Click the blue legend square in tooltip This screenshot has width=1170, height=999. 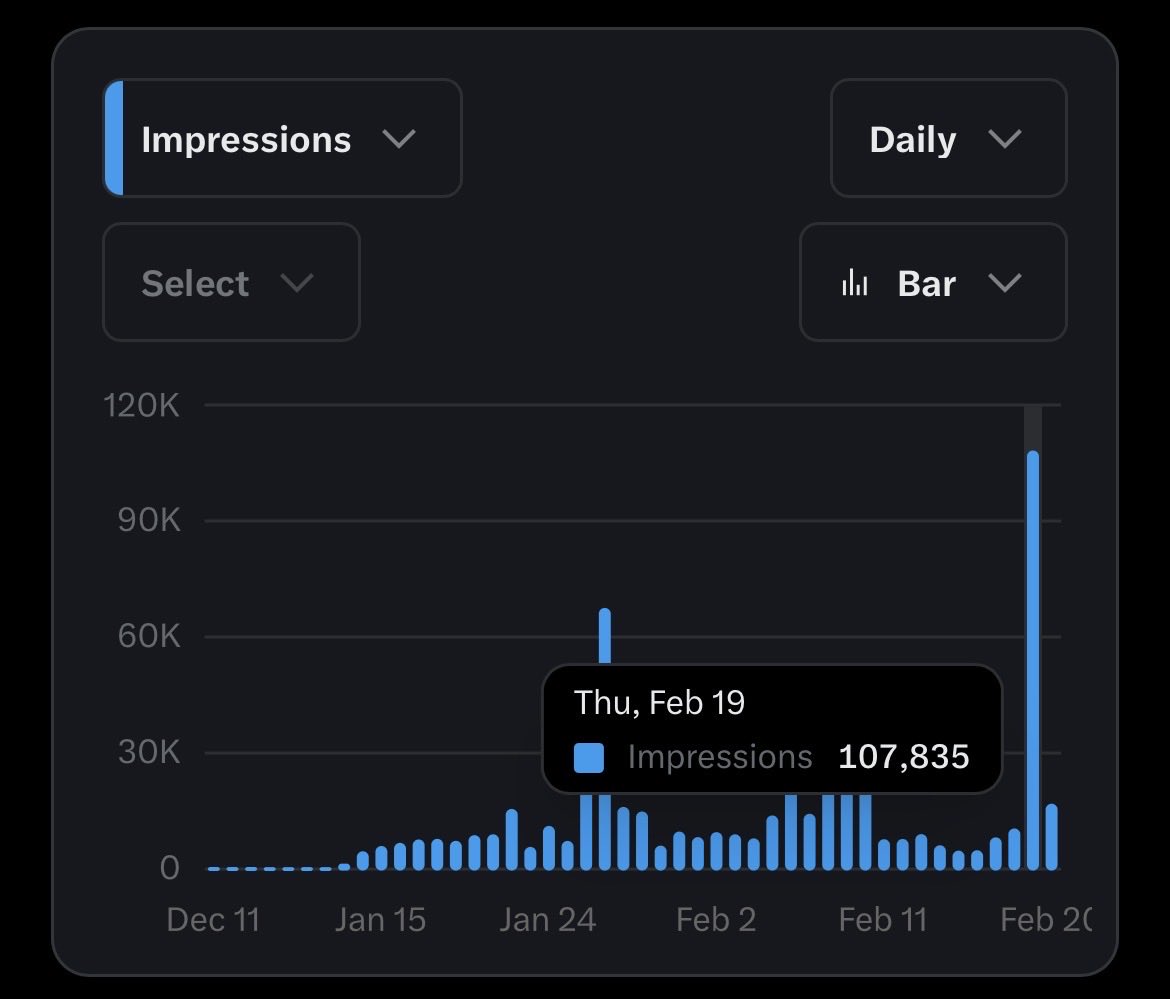point(589,758)
